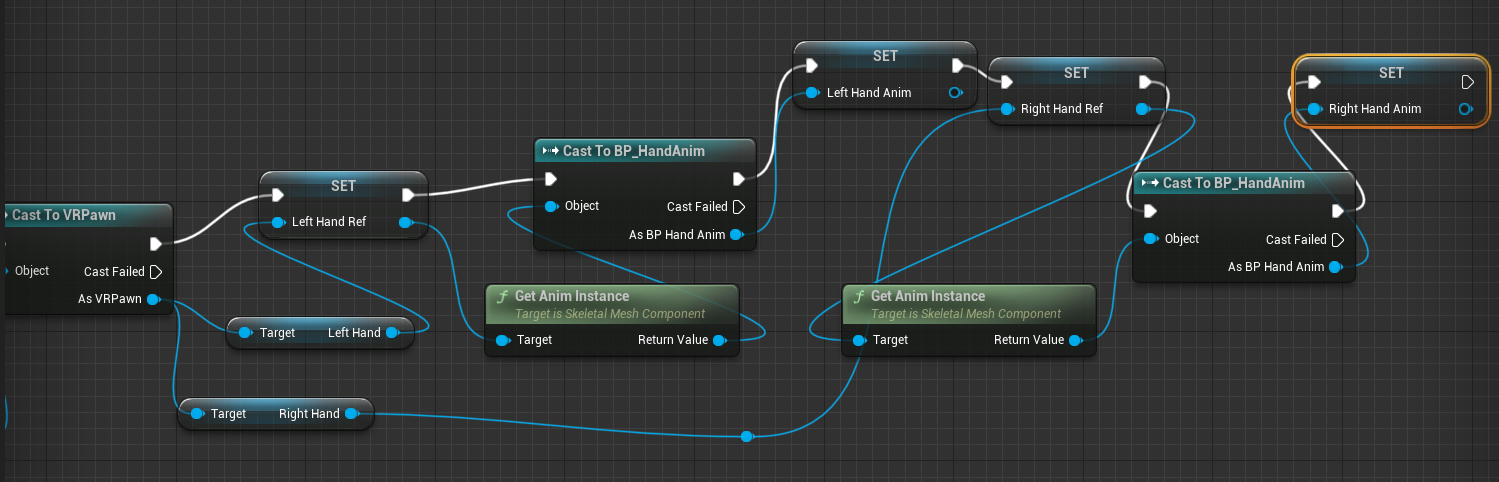Click Right Hand Ref output data pin

(x=1145, y=109)
